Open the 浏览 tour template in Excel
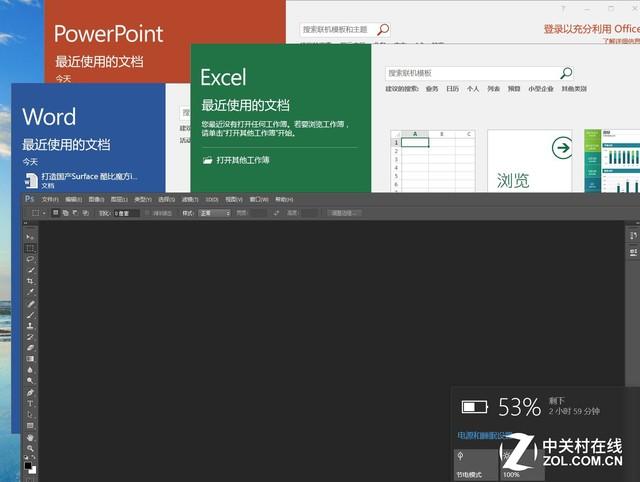Image resolution: width=640 pixels, height=482 pixels. 530,161
